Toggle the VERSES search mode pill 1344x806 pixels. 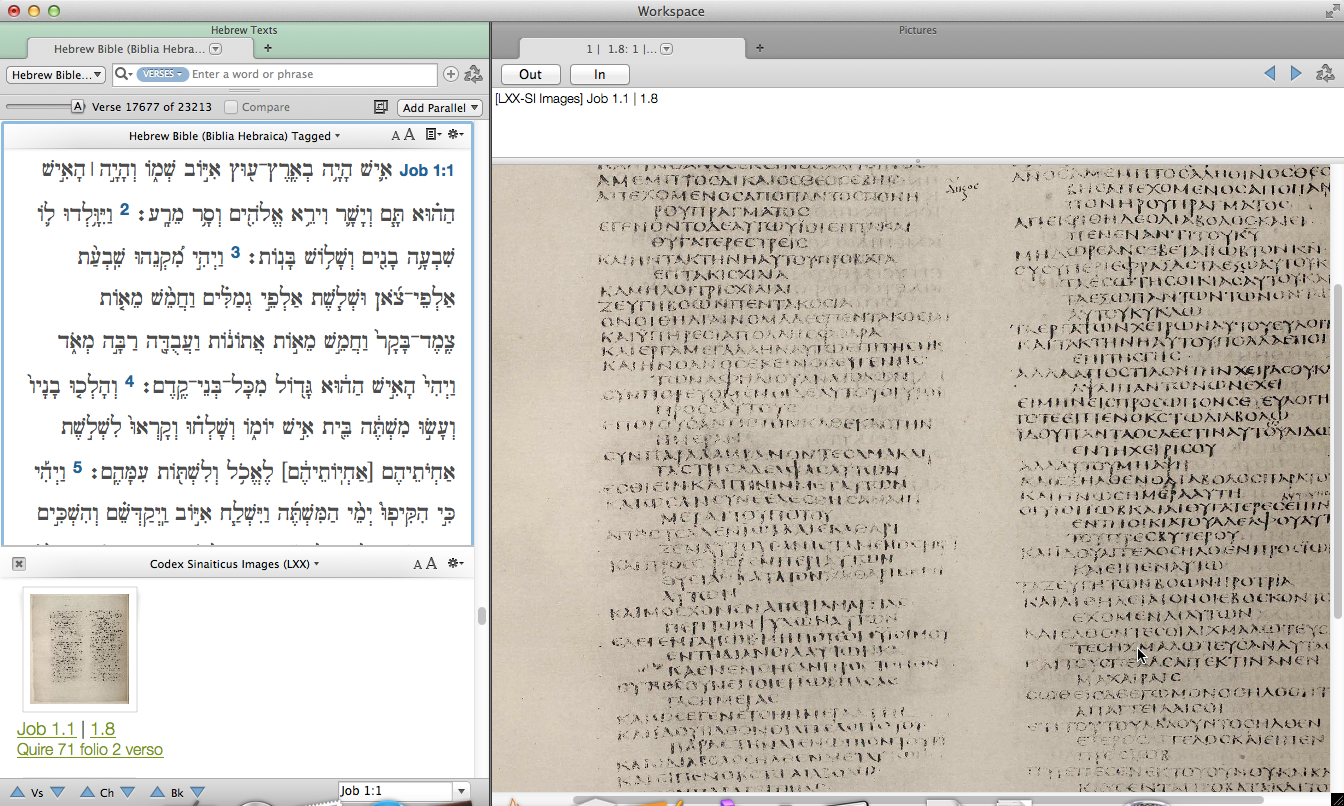pos(162,74)
